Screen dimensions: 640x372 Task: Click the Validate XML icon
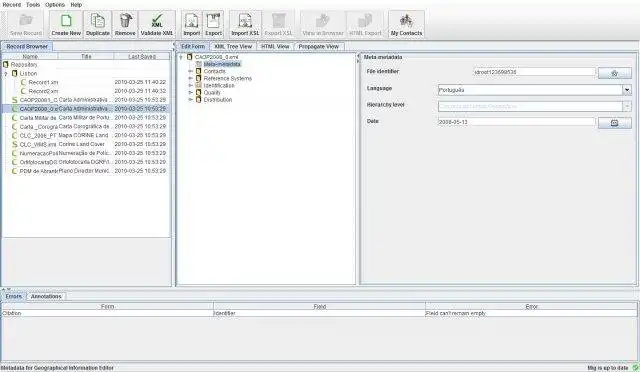[157, 20]
